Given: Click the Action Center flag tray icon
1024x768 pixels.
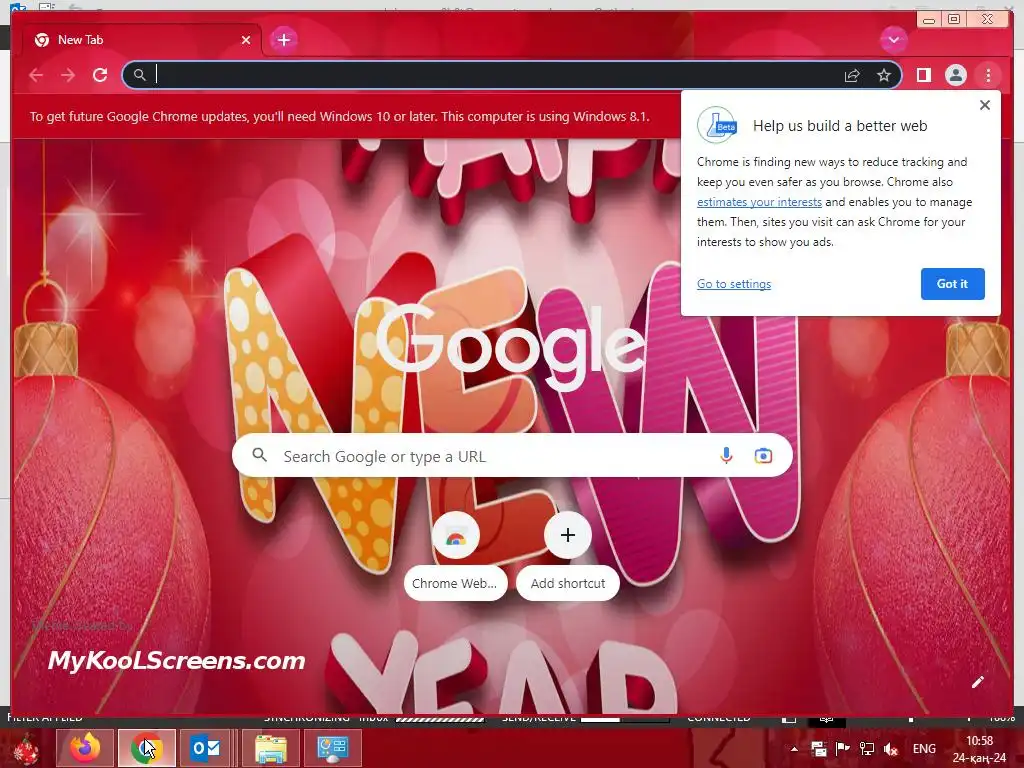Looking at the screenshot, I should [x=842, y=749].
